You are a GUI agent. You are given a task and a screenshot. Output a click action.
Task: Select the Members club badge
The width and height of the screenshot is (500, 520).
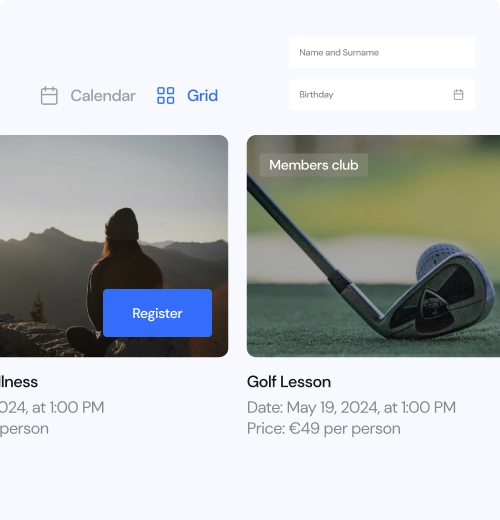314,165
